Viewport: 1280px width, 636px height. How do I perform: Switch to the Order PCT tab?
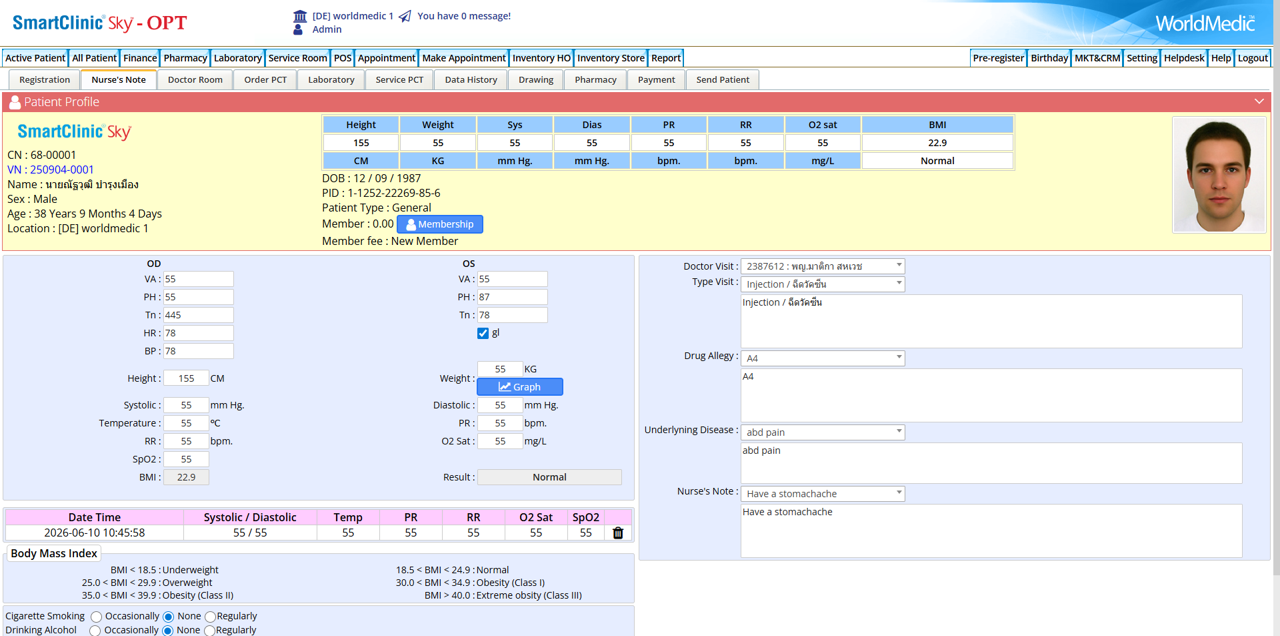(265, 80)
